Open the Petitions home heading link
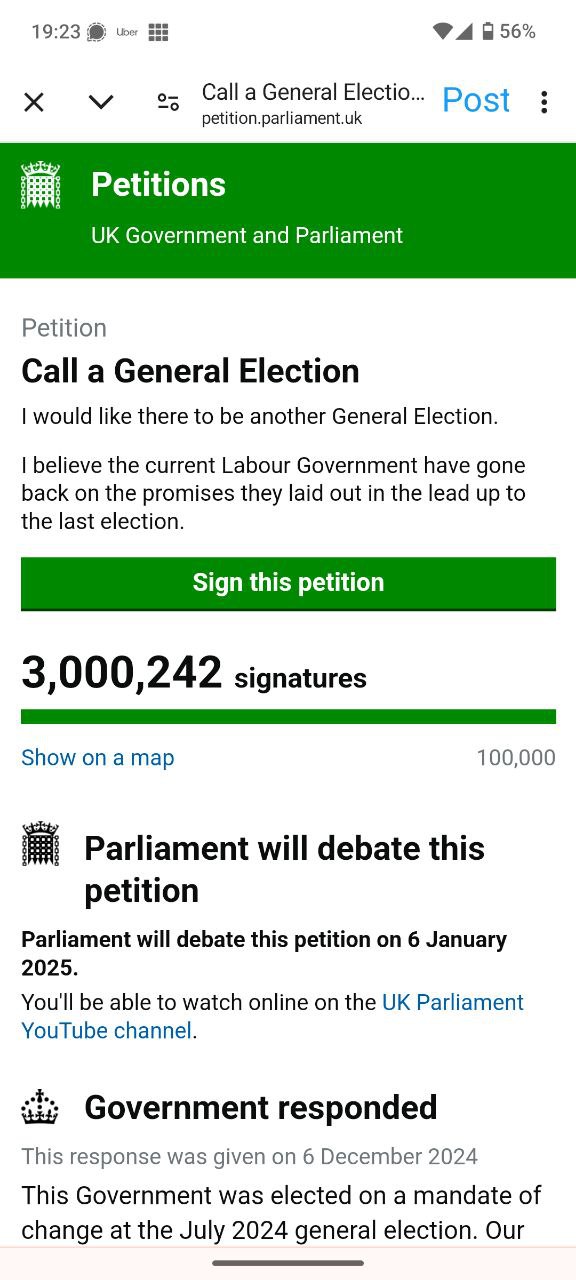Screen dimensions: 576x1280 click(158, 185)
